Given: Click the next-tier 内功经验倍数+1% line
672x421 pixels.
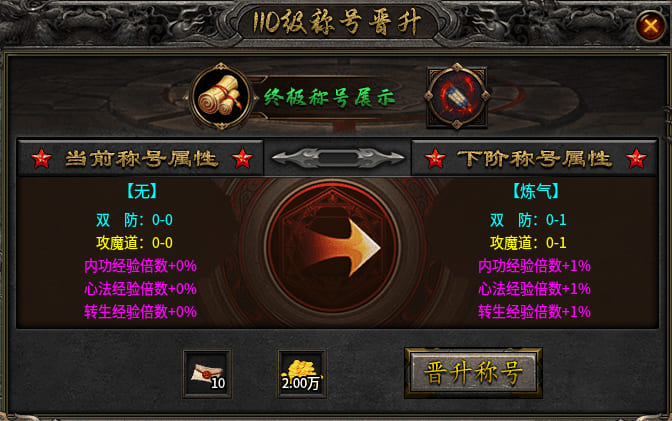Looking at the screenshot, I should [534, 266].
